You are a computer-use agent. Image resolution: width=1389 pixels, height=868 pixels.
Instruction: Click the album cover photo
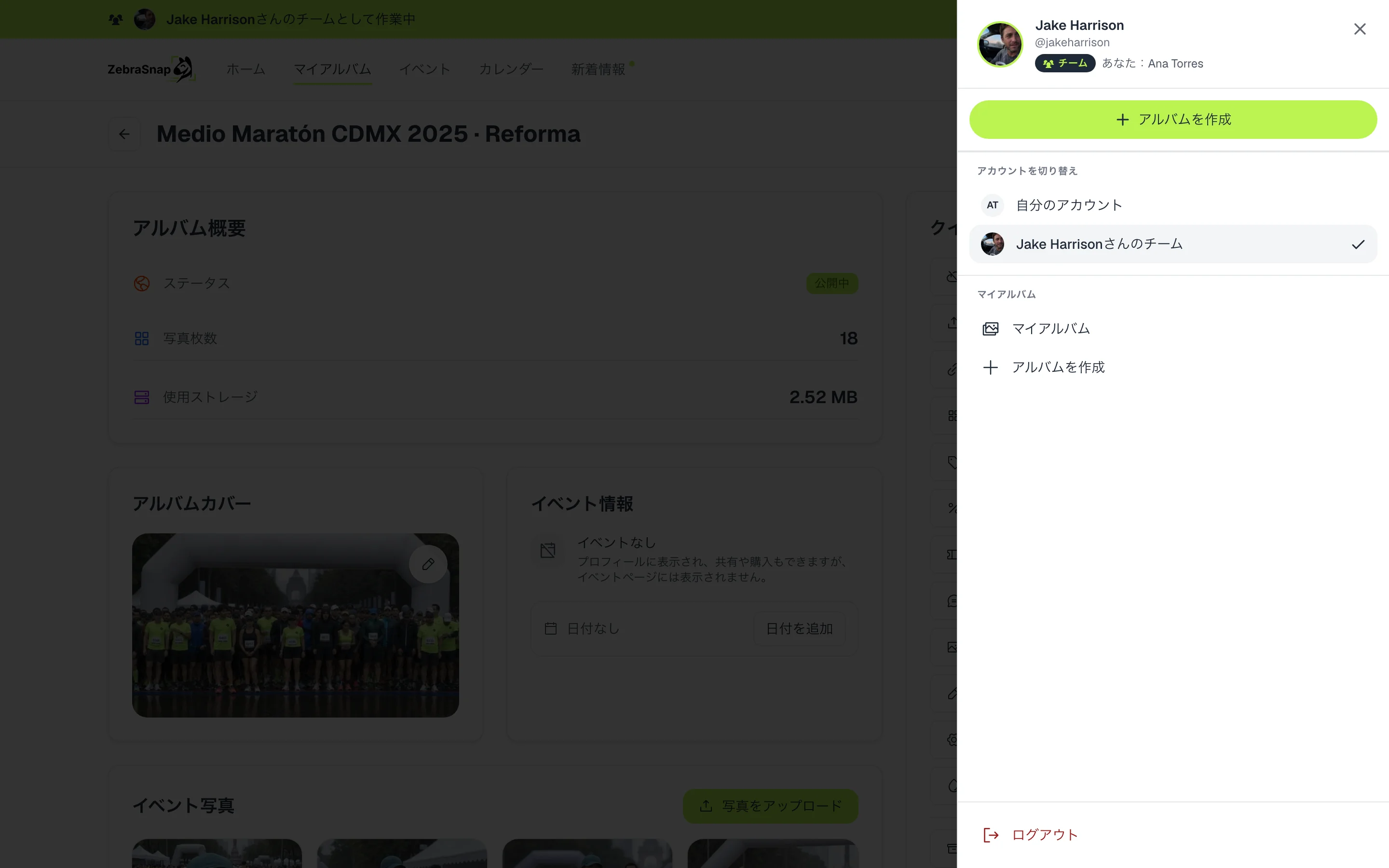[295, 625]
